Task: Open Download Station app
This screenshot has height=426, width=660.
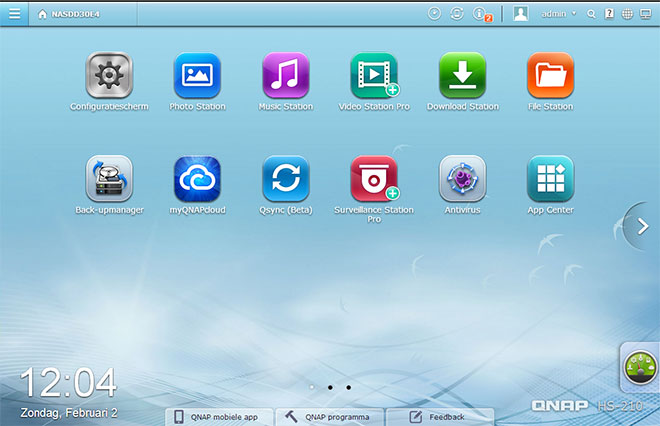Action: pos(463,75)
